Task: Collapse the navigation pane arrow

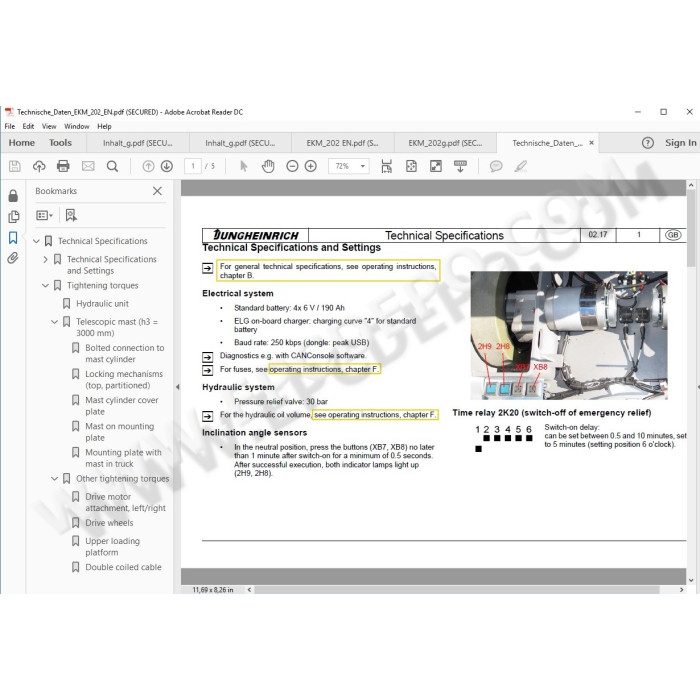Action: (x=178, y=387)
